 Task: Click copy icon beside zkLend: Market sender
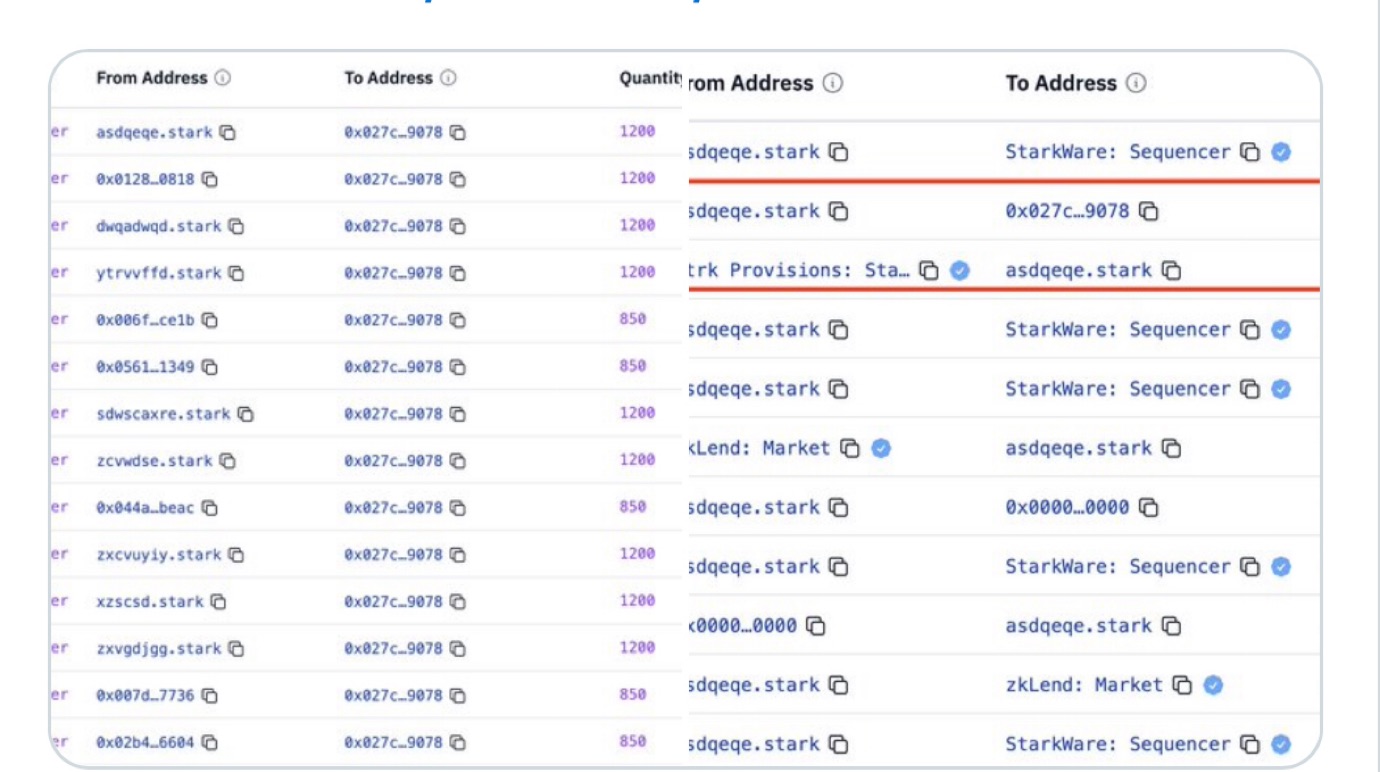(x=850, y=449)
